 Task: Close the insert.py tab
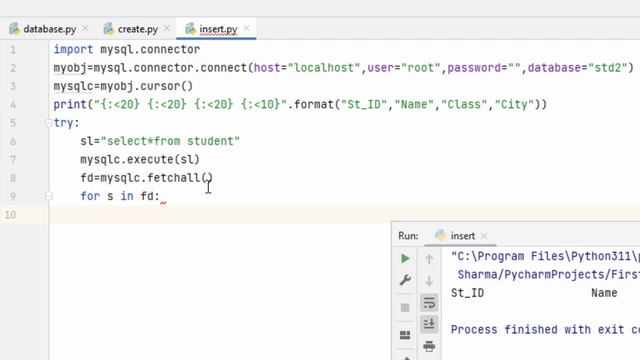pos(246,29)
